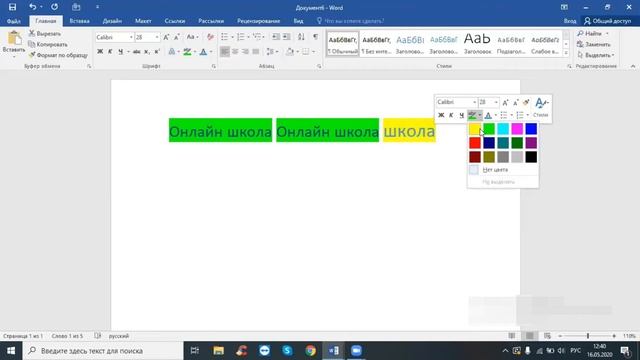Open Skype from taskbar
This screenshot has height=360, width=640.
[x=287, y=351]
